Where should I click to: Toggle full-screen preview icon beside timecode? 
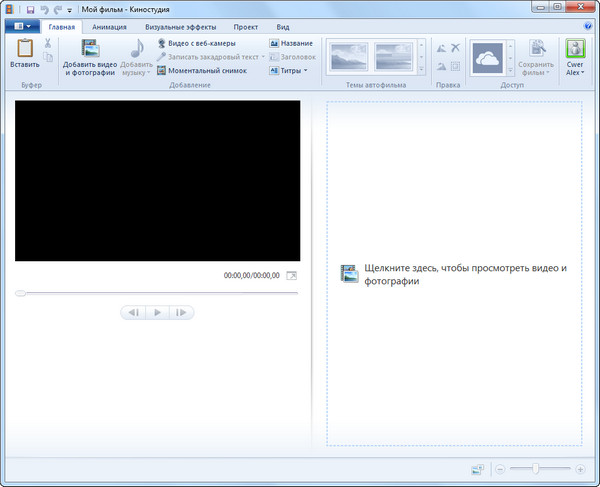[x=292, y=275]
